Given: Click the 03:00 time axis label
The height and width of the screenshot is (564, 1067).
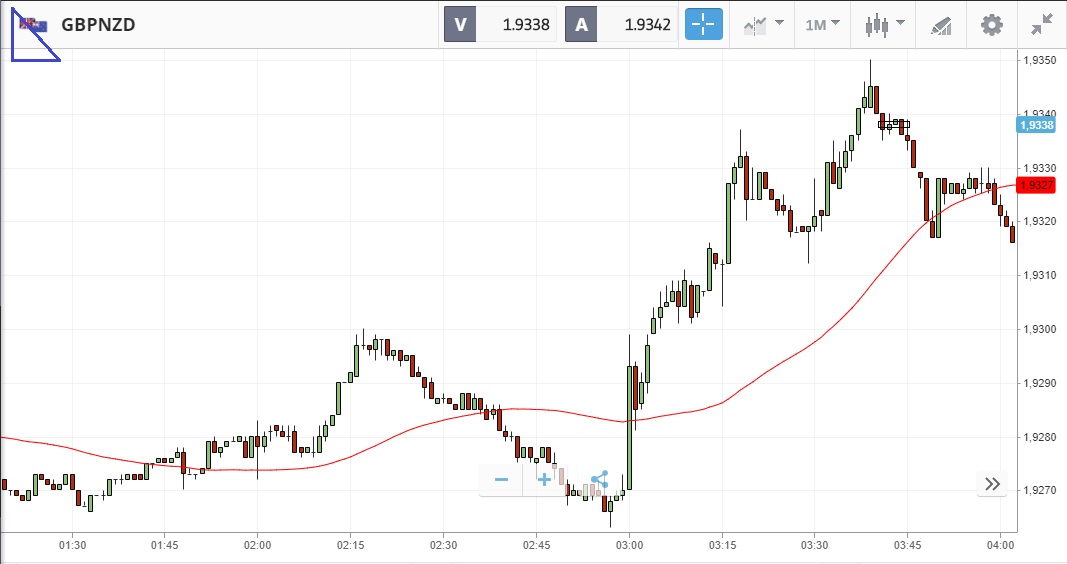Looking at the screenshot, I should [630, 545].
